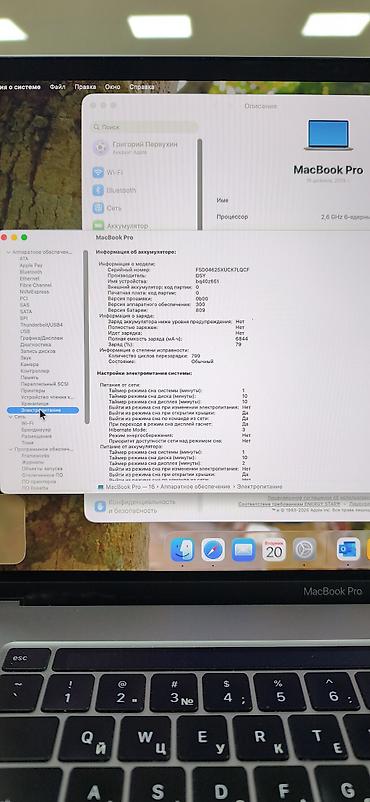Collapse the Аппаратное обеспечение tree section
This screenshot has width=370, height=802.
tap(8, 253)
